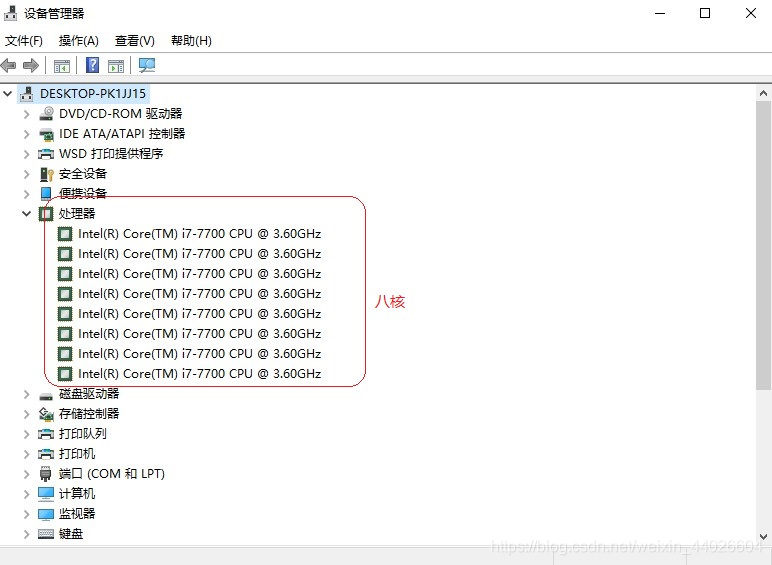
Task: Expand the 便携设备 node
Action: tap(27, 194)
